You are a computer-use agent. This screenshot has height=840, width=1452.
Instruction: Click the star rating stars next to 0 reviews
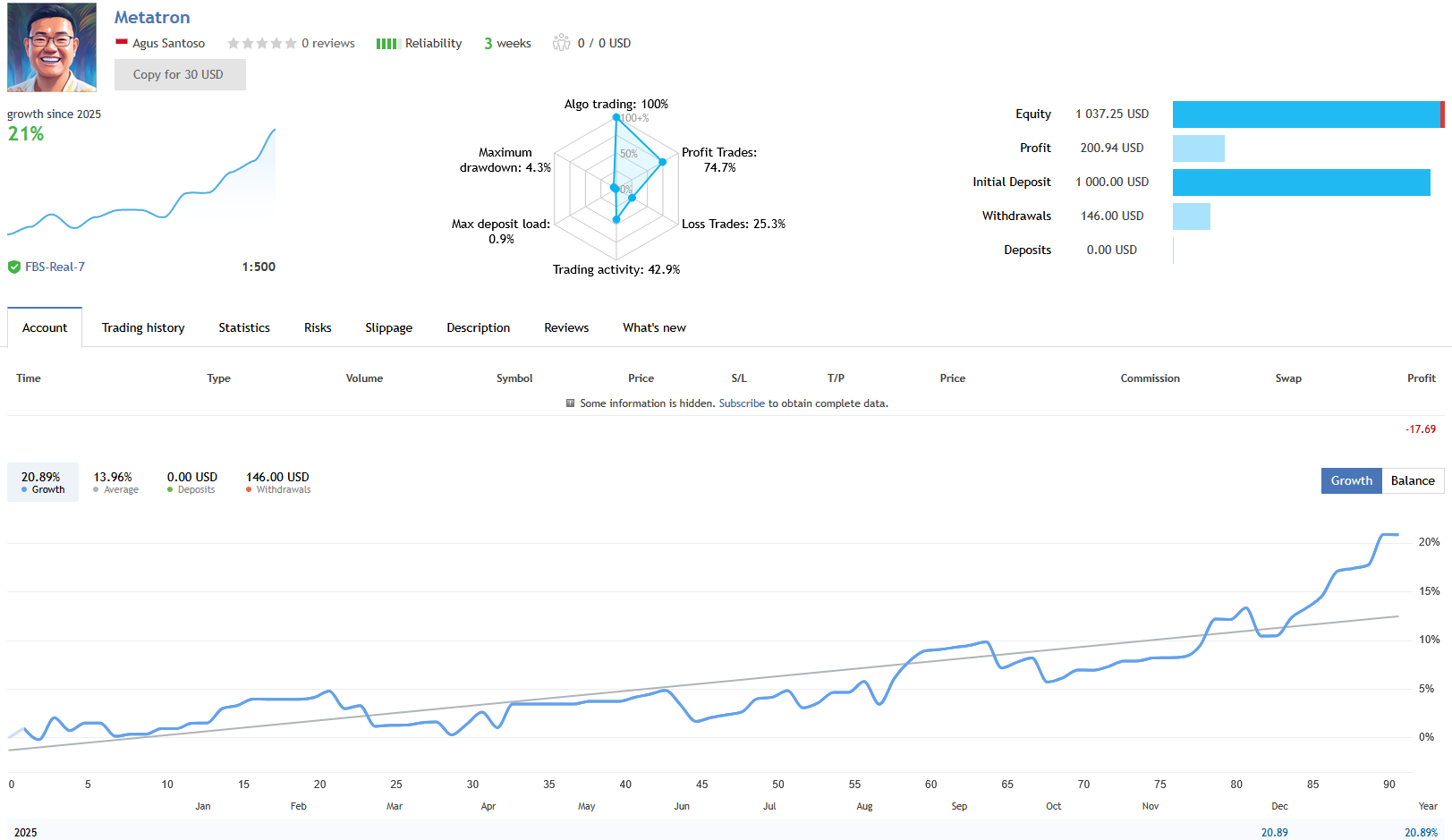[260, 42]
